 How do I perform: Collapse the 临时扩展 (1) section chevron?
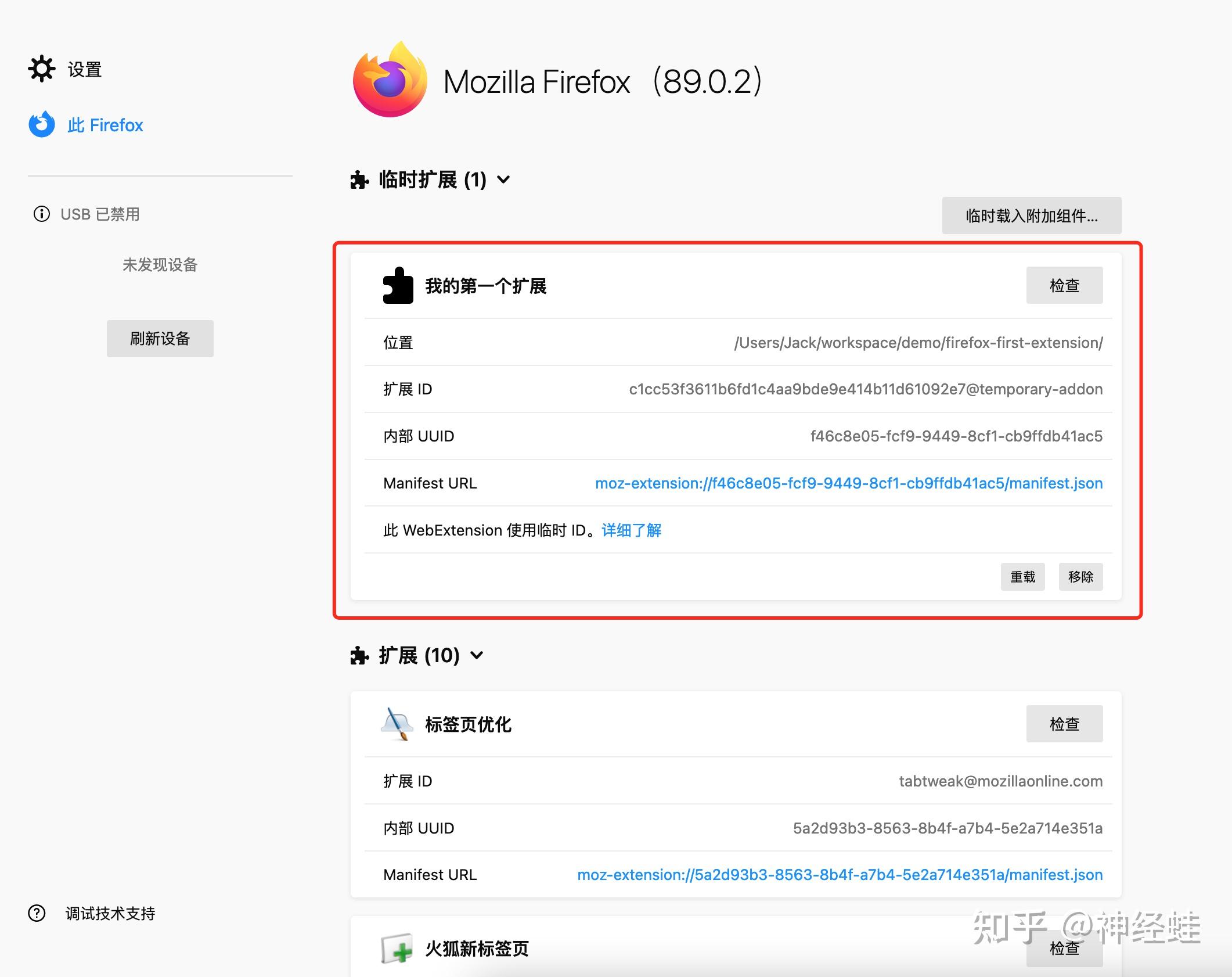tap(504, 179)
